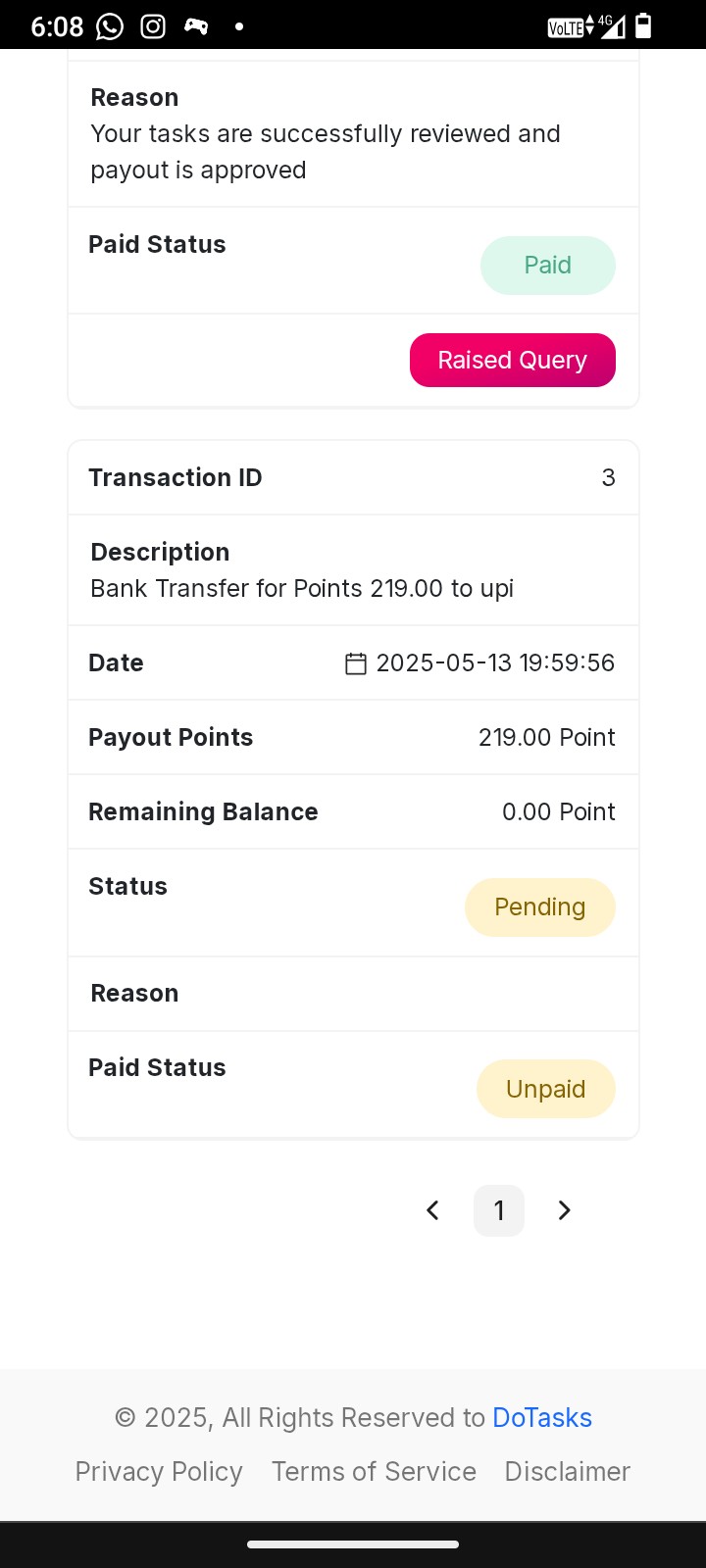Tap the green Paid status badge

(548, 266)
